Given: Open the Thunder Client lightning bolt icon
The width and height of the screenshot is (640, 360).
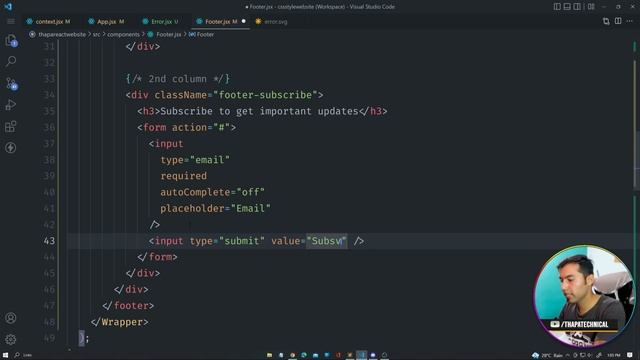Looking at the screenshot, I should (x=11, y=147).
